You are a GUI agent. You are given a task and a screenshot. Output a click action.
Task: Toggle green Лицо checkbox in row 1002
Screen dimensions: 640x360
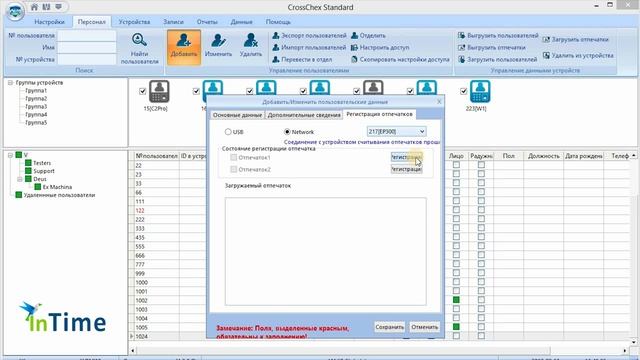pyautogui.click(x=456, y=300)
